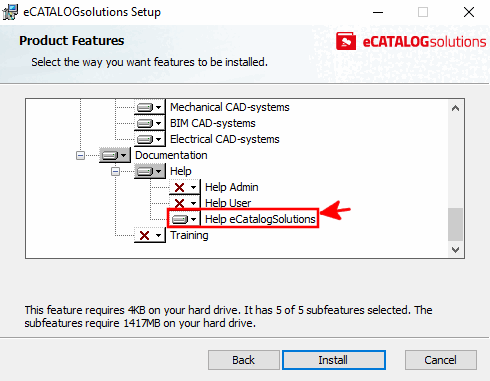The height and width of the screenshot is (381, 490).
Task: Select Help User label
Action: (x=228, y=203)
